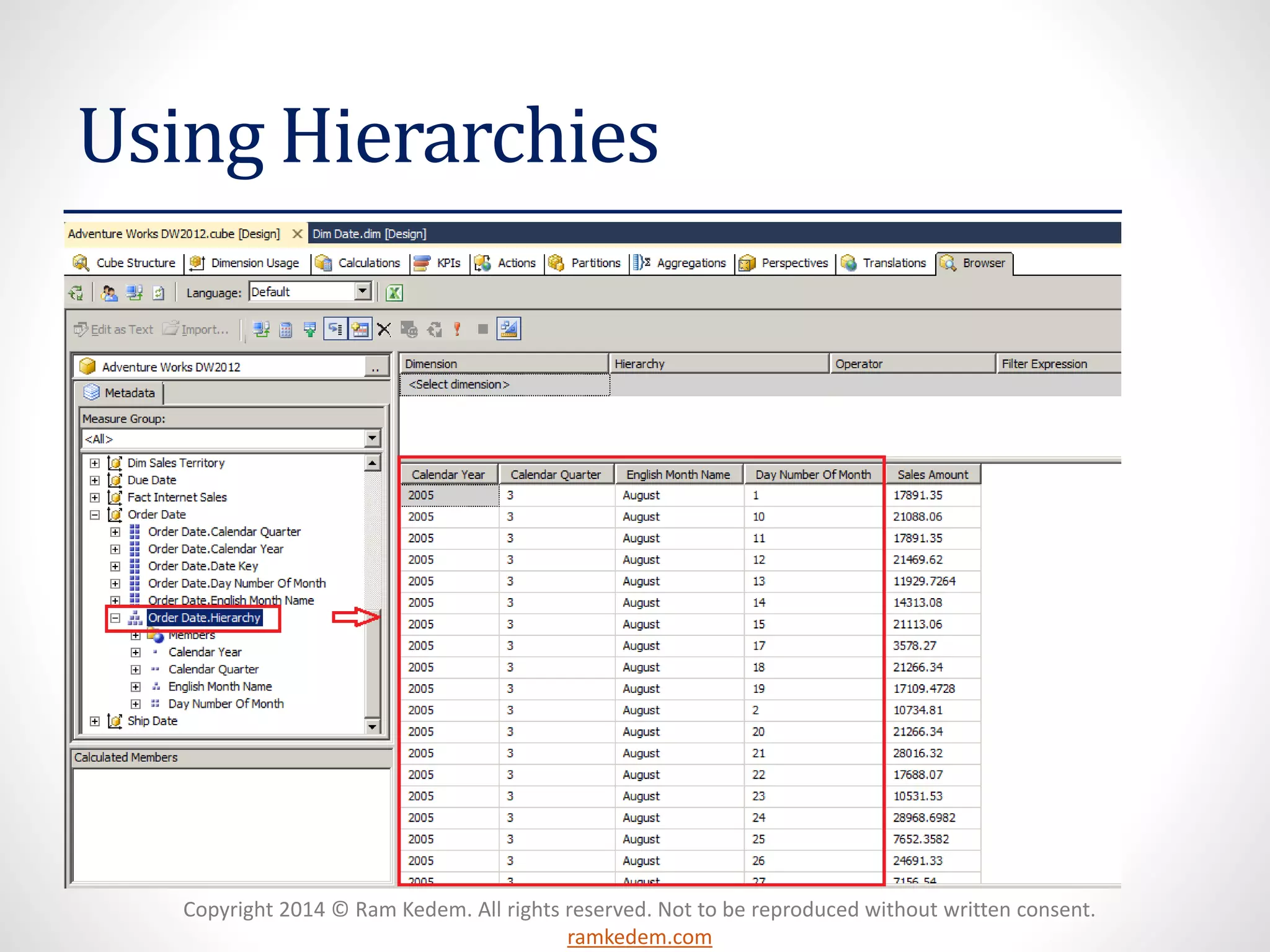Open the Dim Date.dim [Design] tab
This screenshot has height=952, width=1270.
click(x=369, y=234)
